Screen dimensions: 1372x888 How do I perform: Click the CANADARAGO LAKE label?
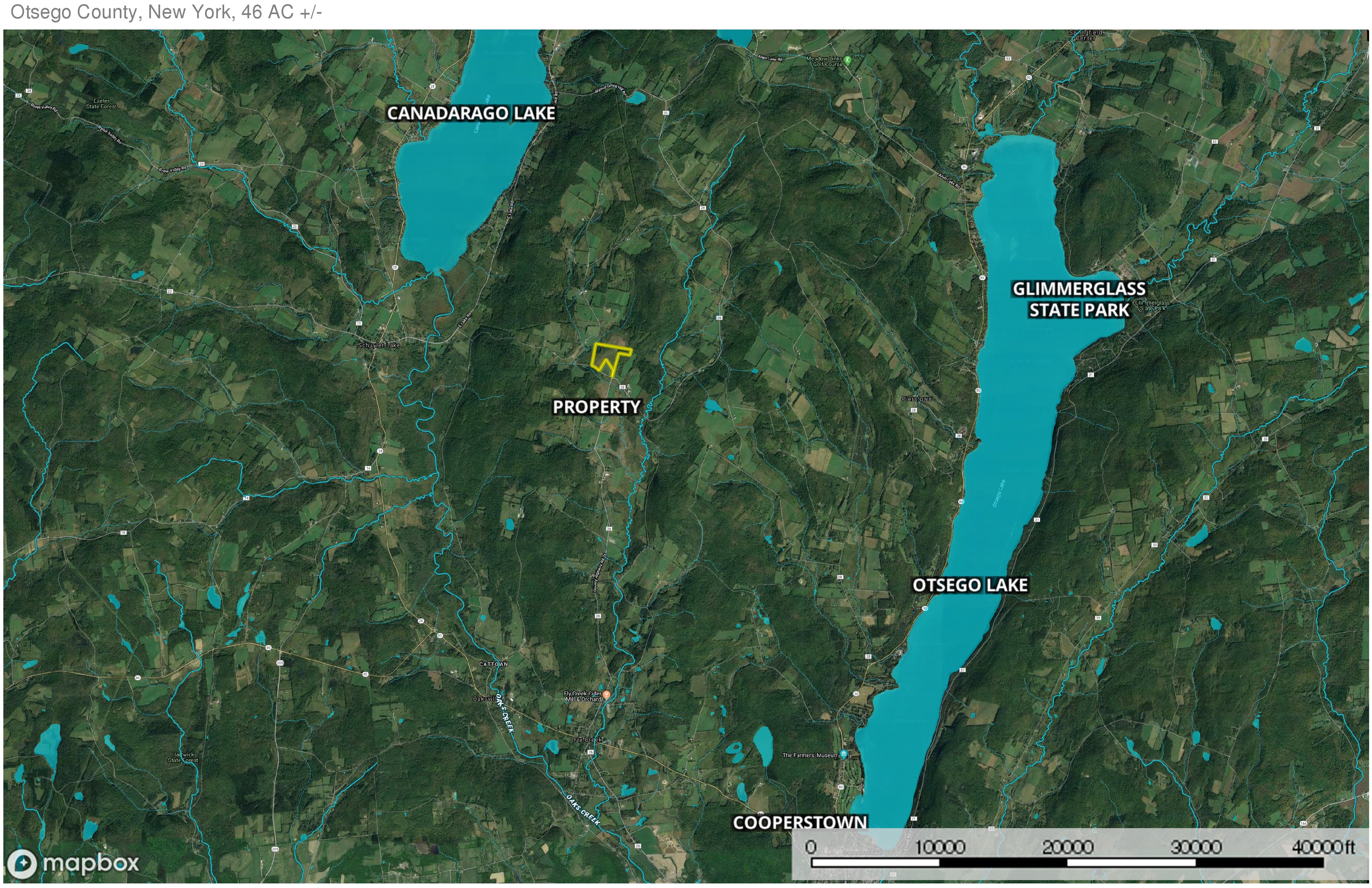(470, 113)
